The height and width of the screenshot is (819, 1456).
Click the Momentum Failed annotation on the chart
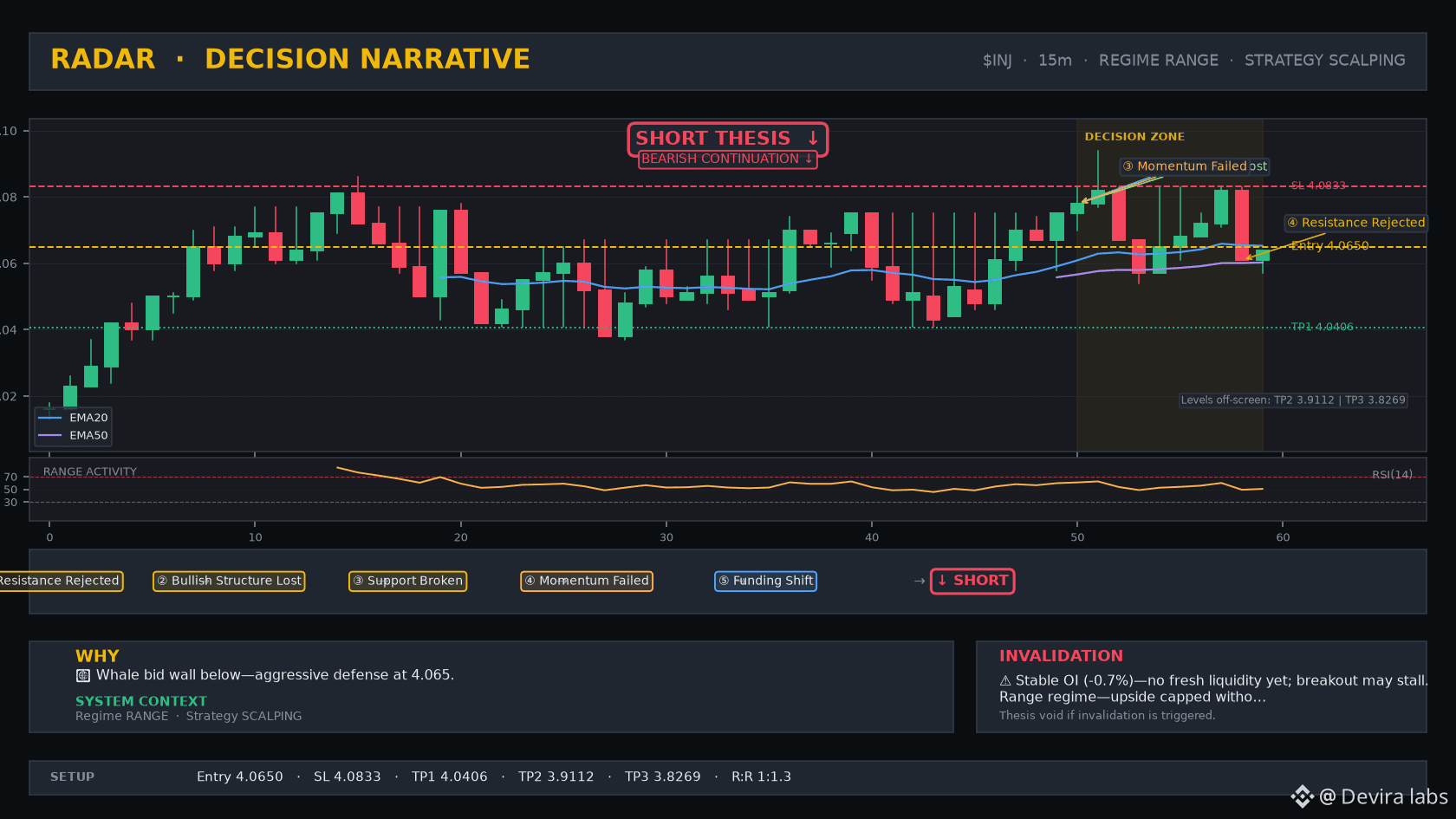pyautogui.click(x=1185, y=166)
